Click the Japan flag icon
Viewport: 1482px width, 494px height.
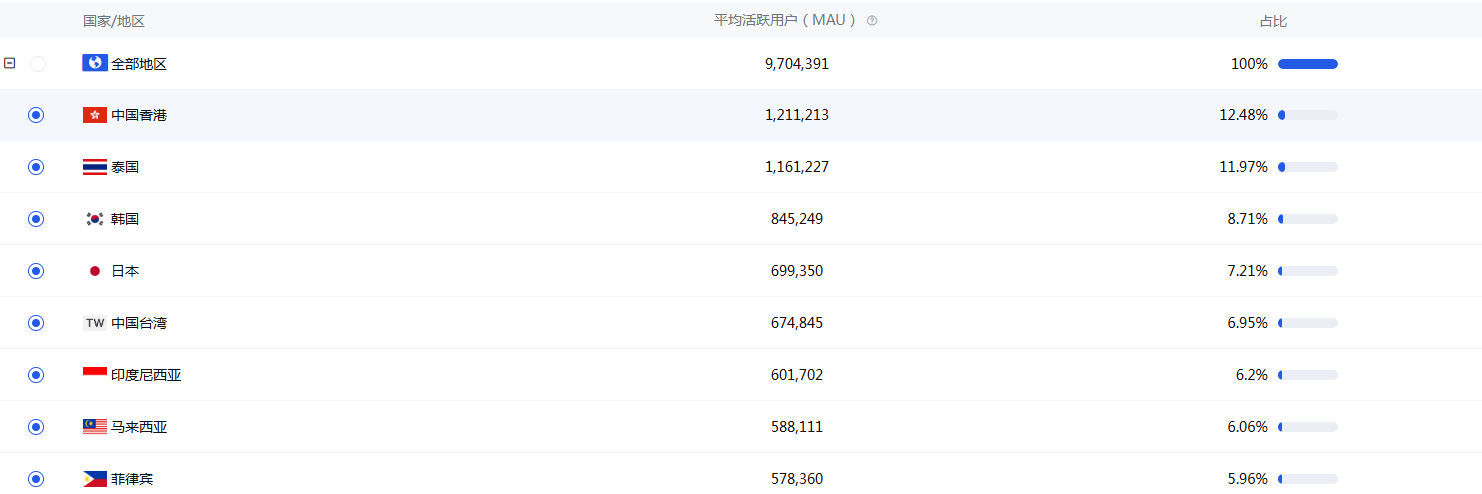pos(94,271)
